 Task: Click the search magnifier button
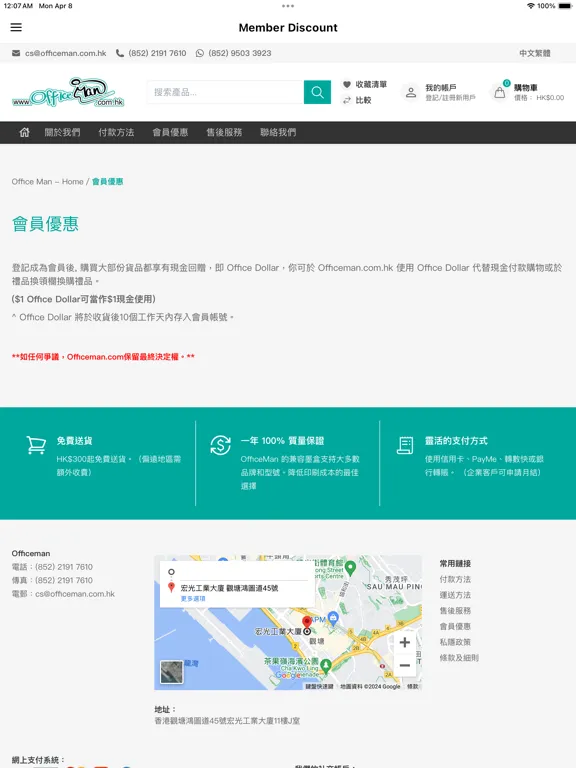click(317, 92)
